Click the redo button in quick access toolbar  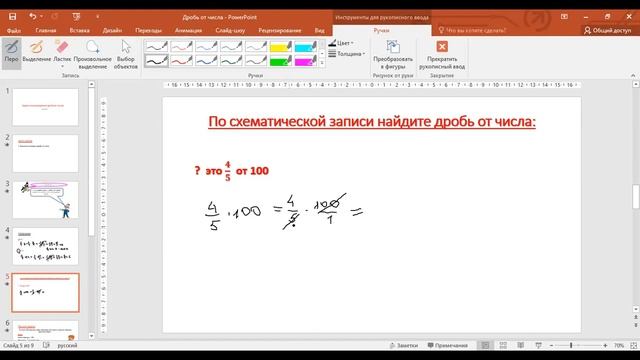click(55, 17)
